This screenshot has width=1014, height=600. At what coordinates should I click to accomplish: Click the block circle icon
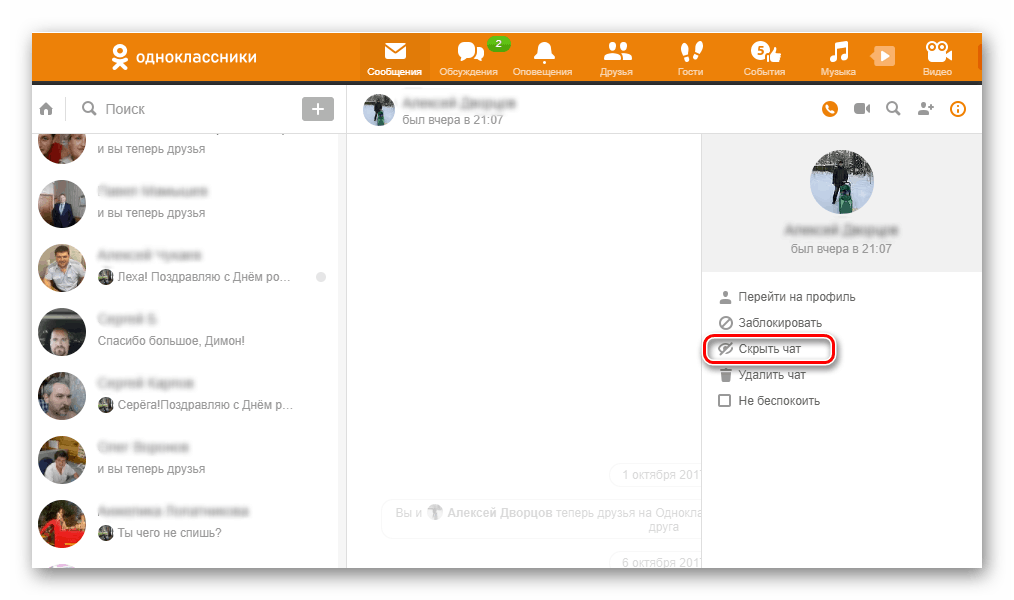click(x=726, y=323)
